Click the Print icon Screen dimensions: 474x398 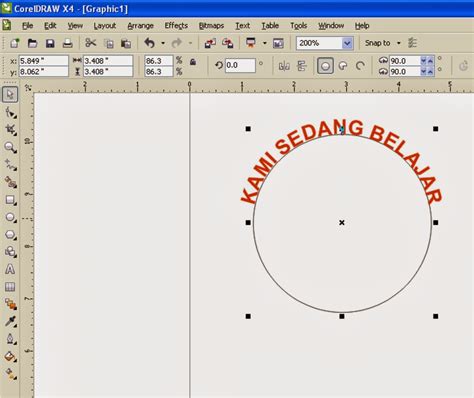(x=68, y=43)
